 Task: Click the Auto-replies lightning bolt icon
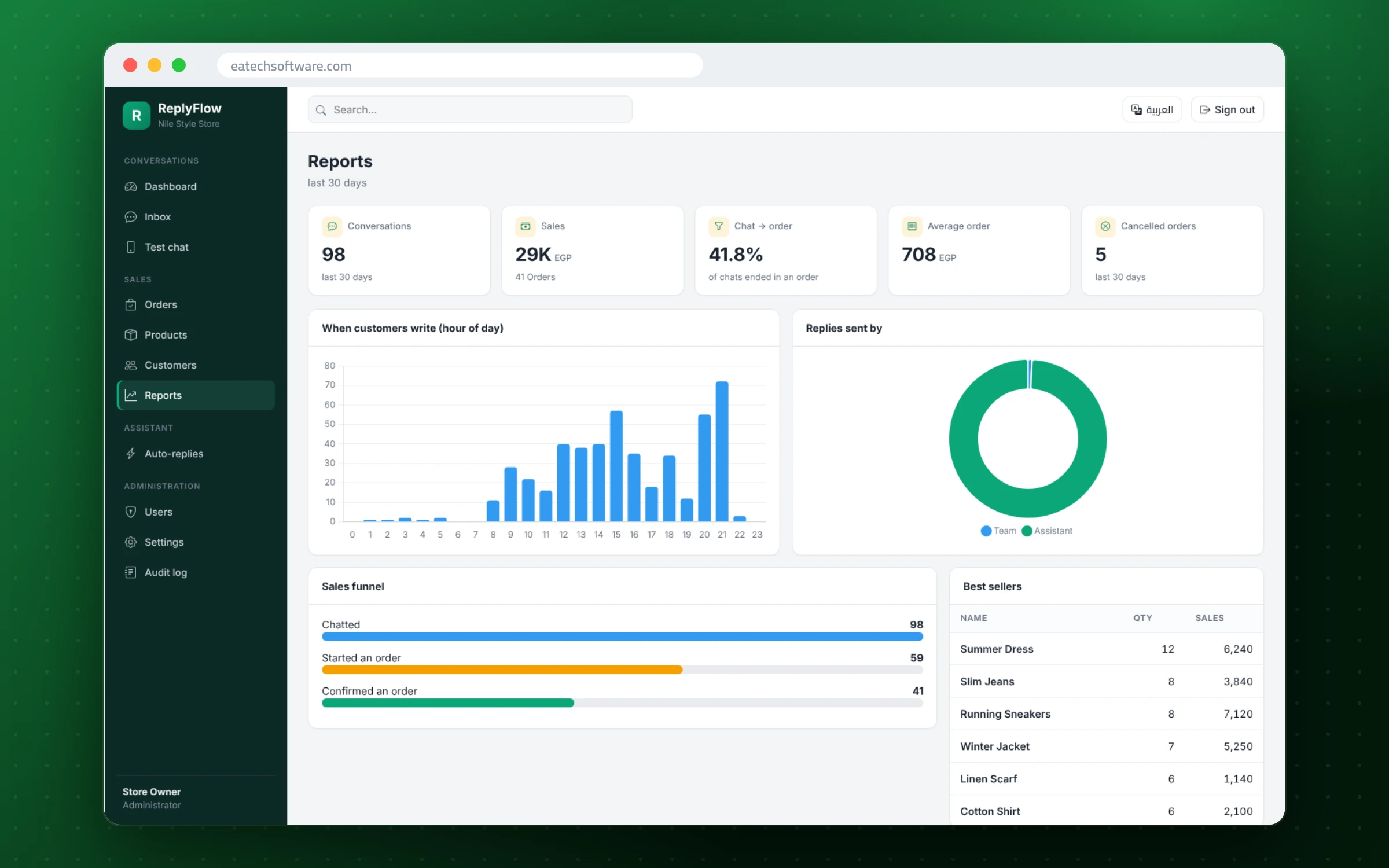(131, 454)
